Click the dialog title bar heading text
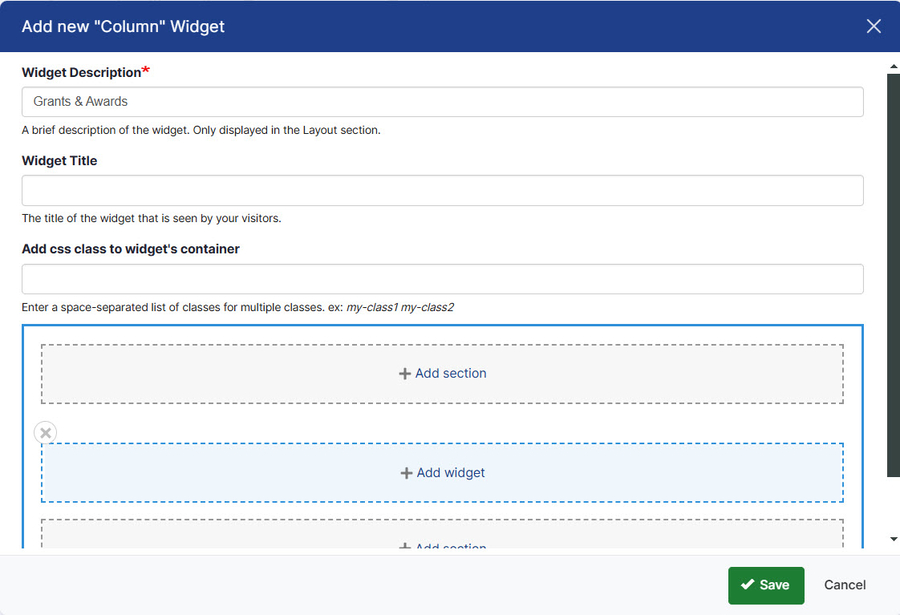Image resolution: width=900 pixels, height=615 pixels. click(x=123, y=26)
